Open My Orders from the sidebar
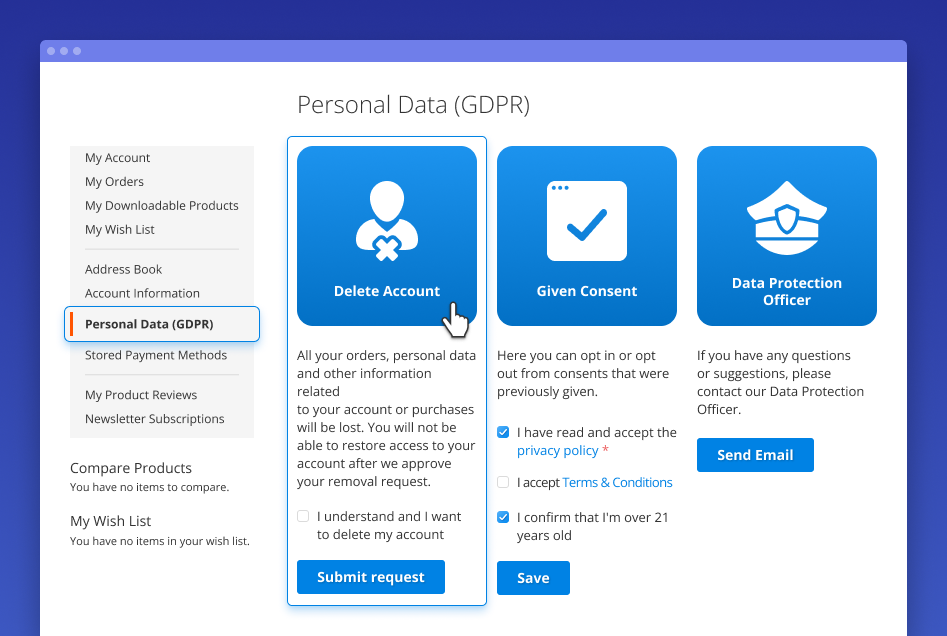Image resolution: width=947 pixels, height=636 pixels. (113, 181)
